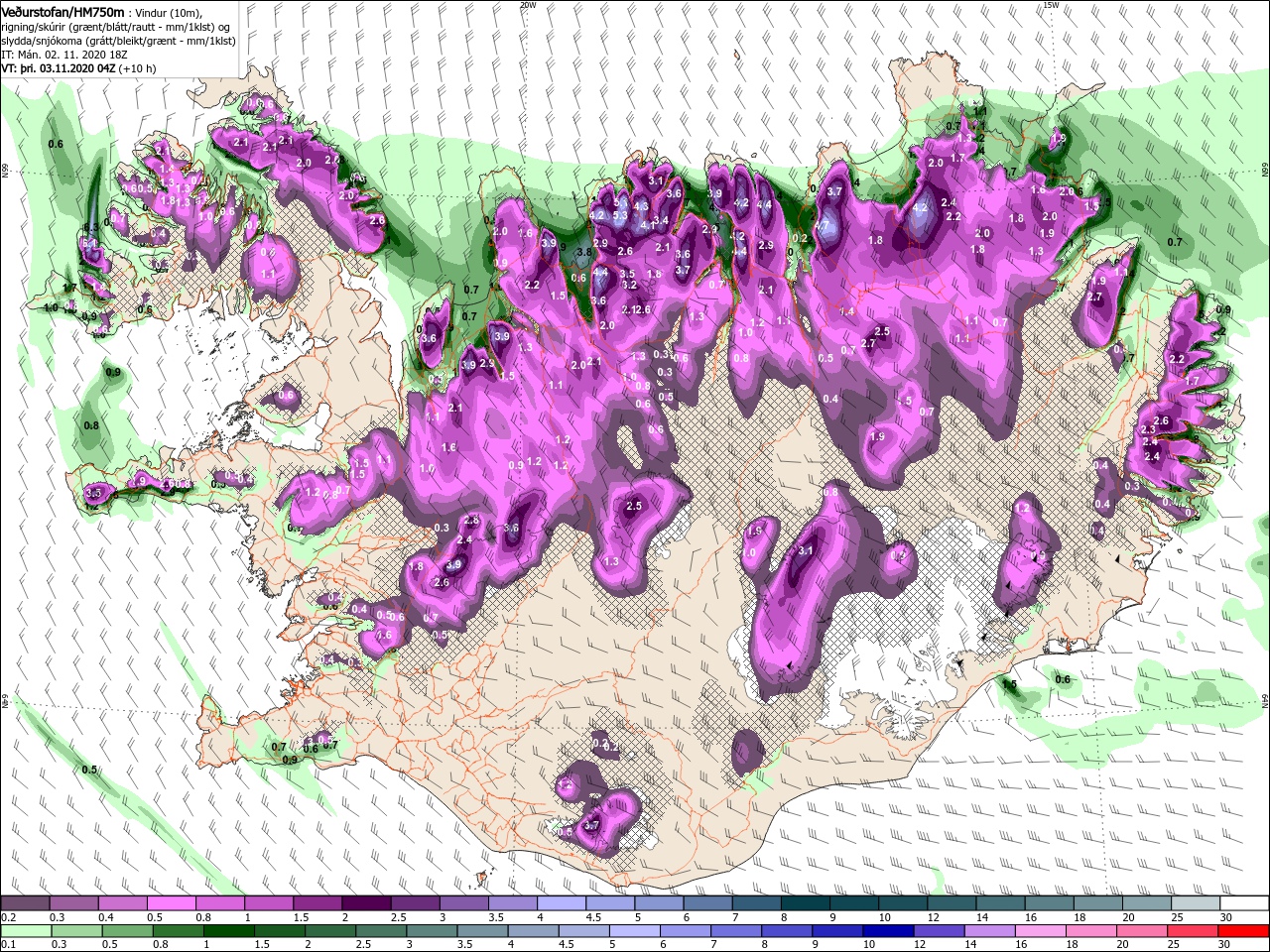Click the '0.1' label on rain scale
Screen dimensions: 1270x952
click(x=8, y=946)
